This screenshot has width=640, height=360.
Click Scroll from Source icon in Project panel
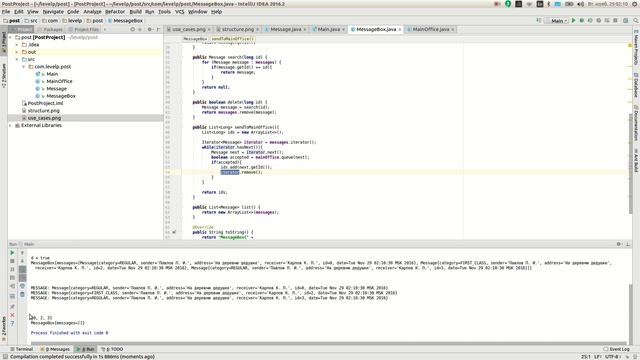(132, 29)
